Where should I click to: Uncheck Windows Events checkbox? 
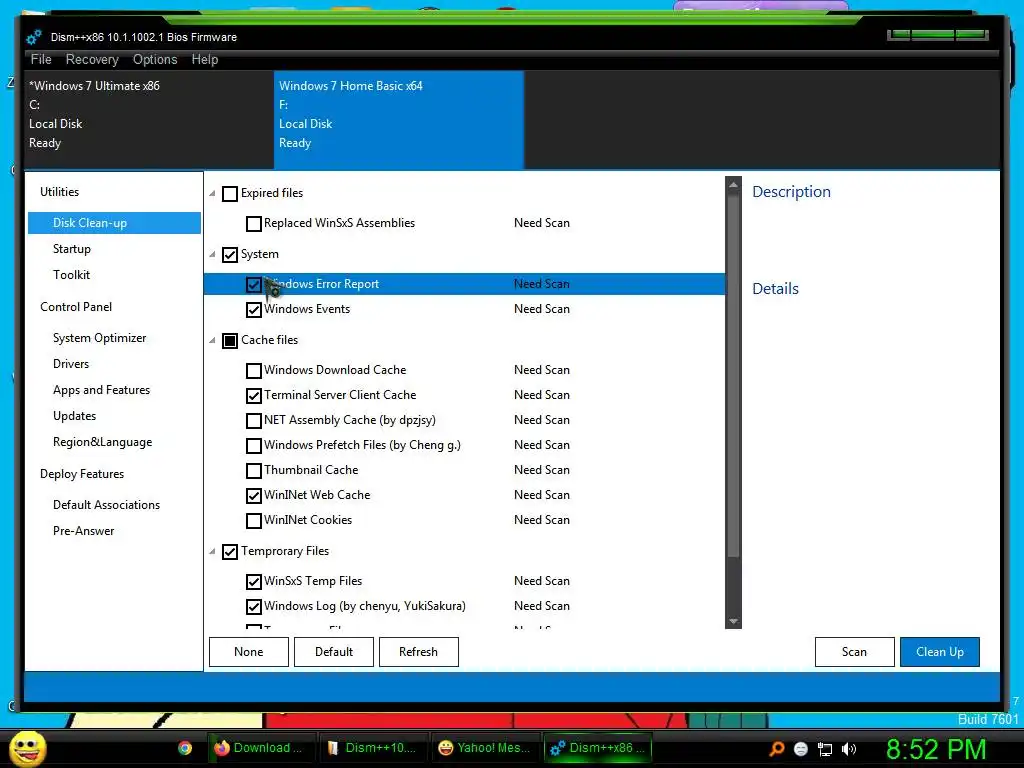tap(253, 310)
